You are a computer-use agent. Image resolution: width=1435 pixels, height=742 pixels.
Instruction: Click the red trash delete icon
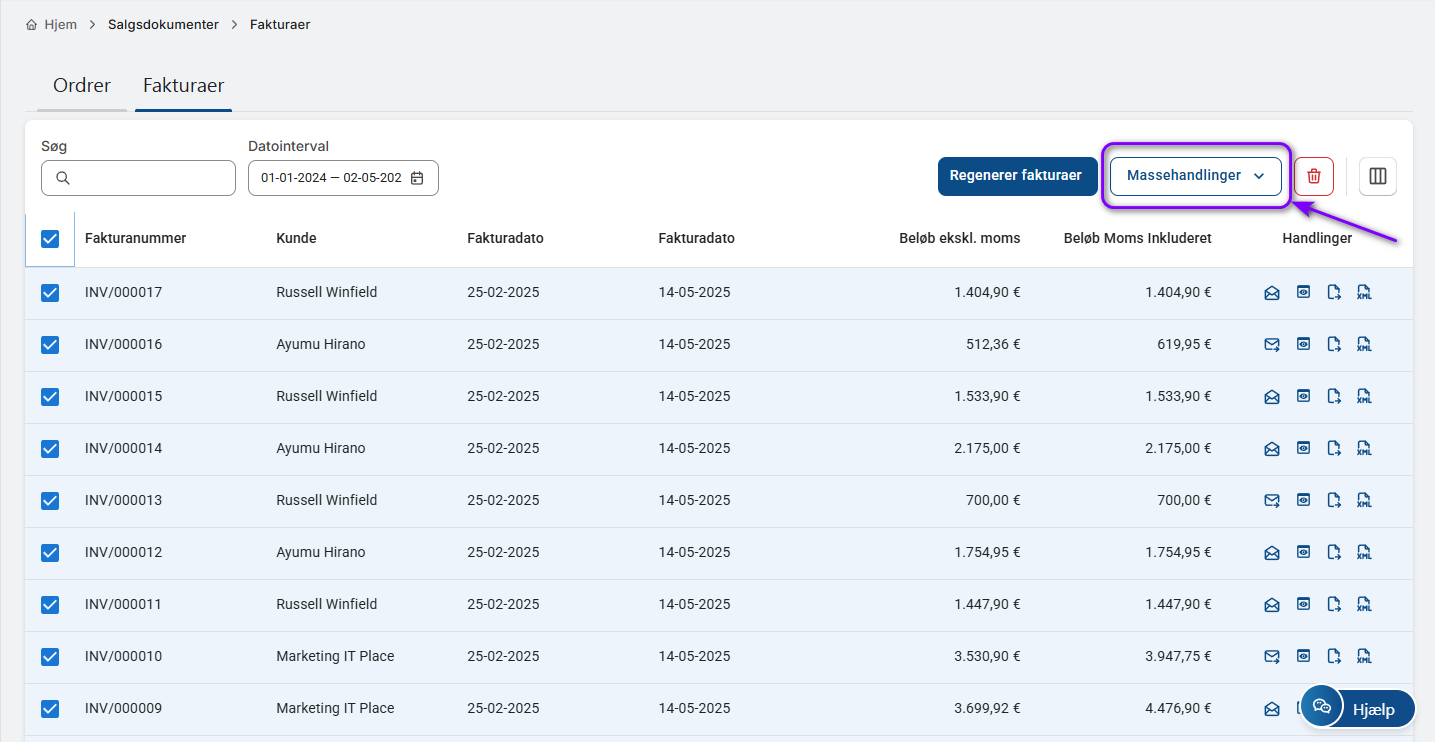[x=1314, y=176]
